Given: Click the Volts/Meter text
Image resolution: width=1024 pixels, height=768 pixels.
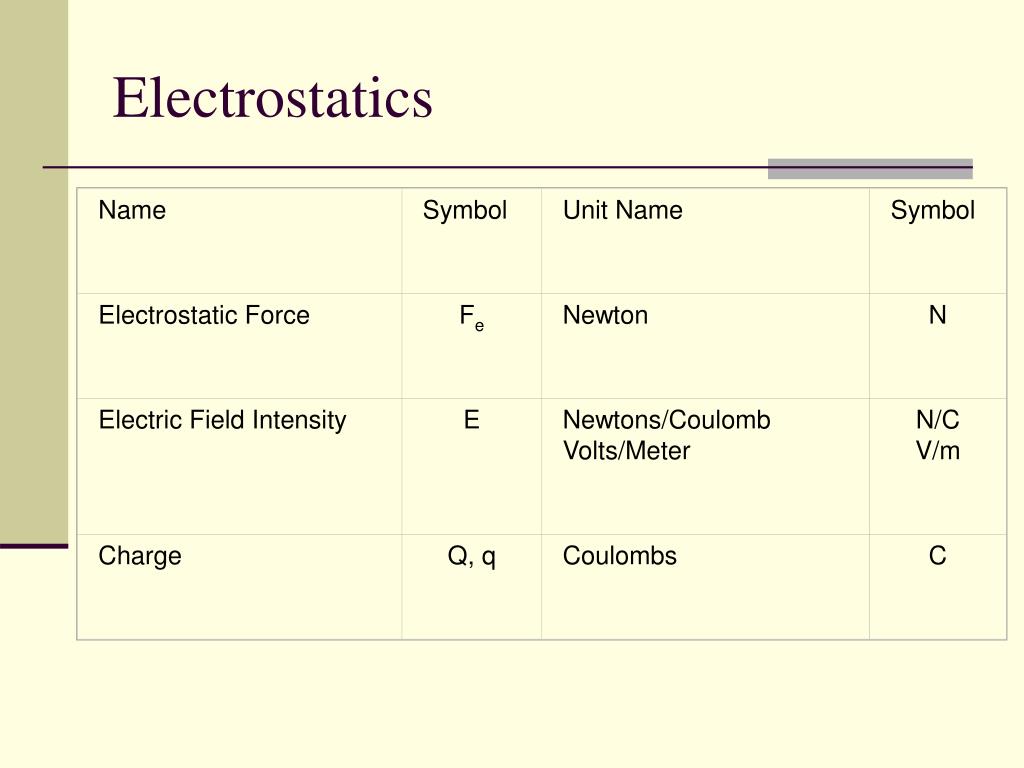Looking at the screenshot, I should point(626,451).
